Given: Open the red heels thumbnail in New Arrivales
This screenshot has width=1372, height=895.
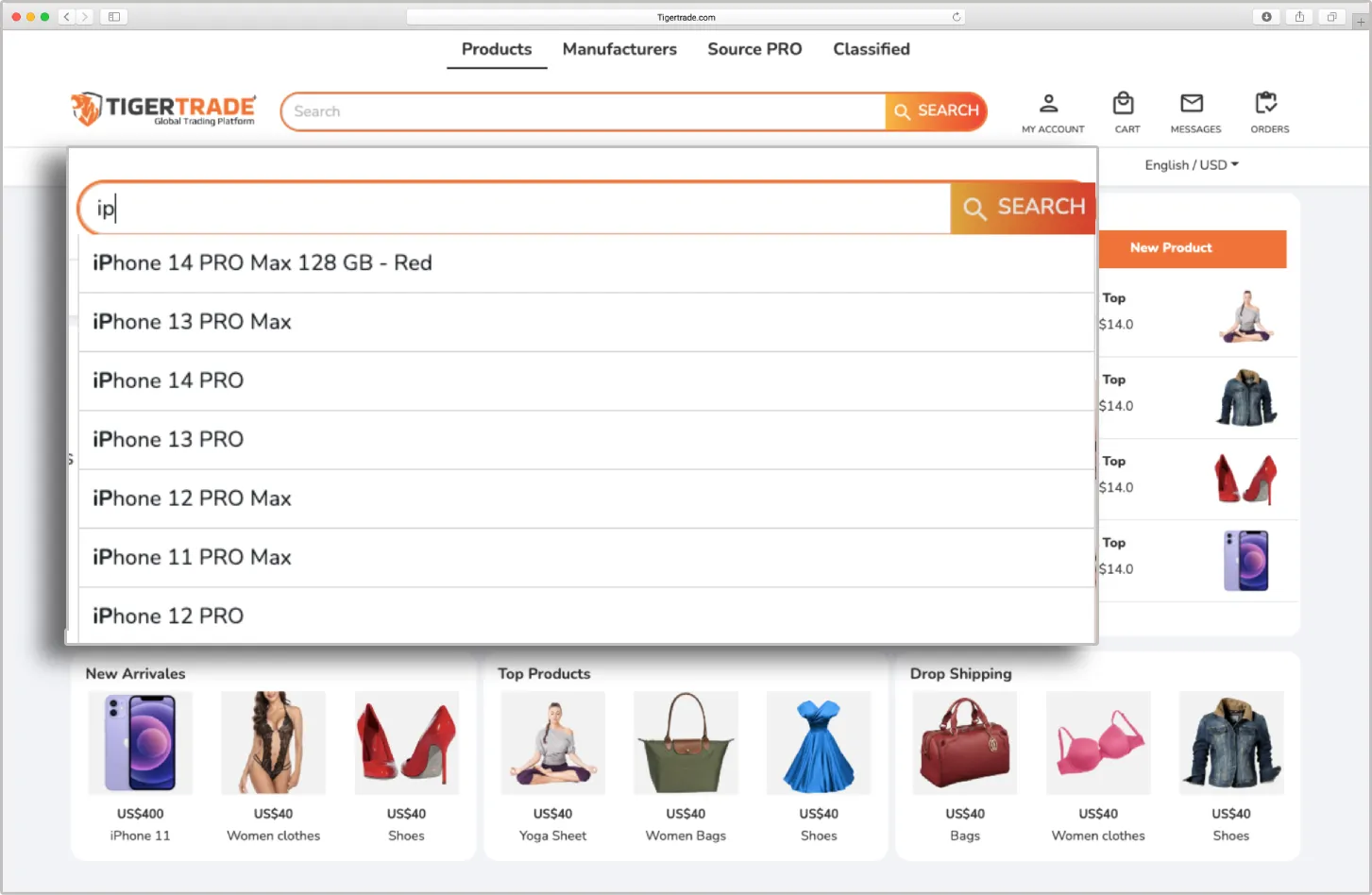Looking at the screenshot, I should point(406,742).
